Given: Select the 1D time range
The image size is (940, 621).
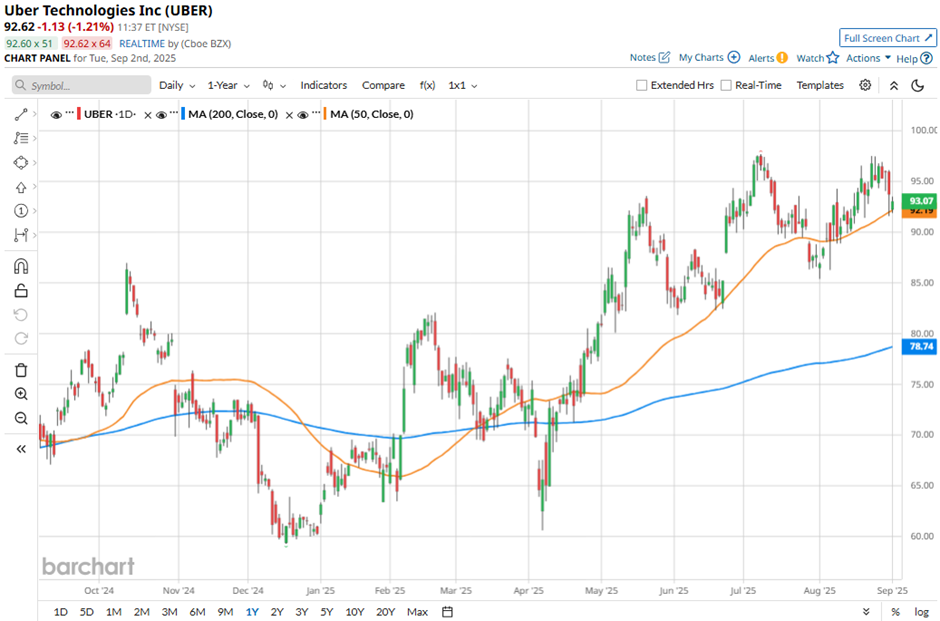Looking at the screenshot, I should point(61,611).
